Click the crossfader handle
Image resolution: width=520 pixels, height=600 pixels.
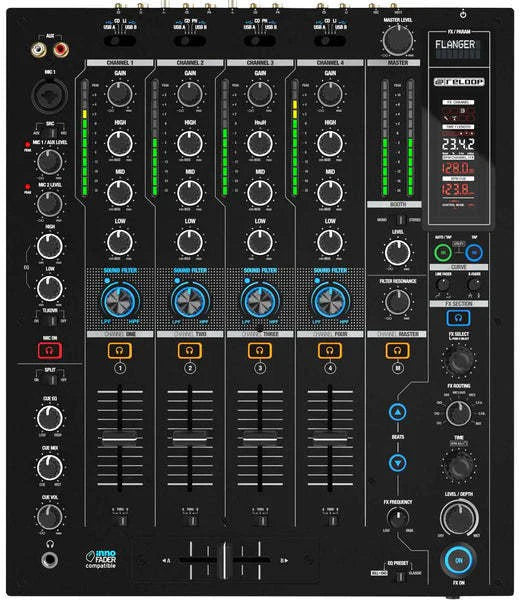click(225, 561)
